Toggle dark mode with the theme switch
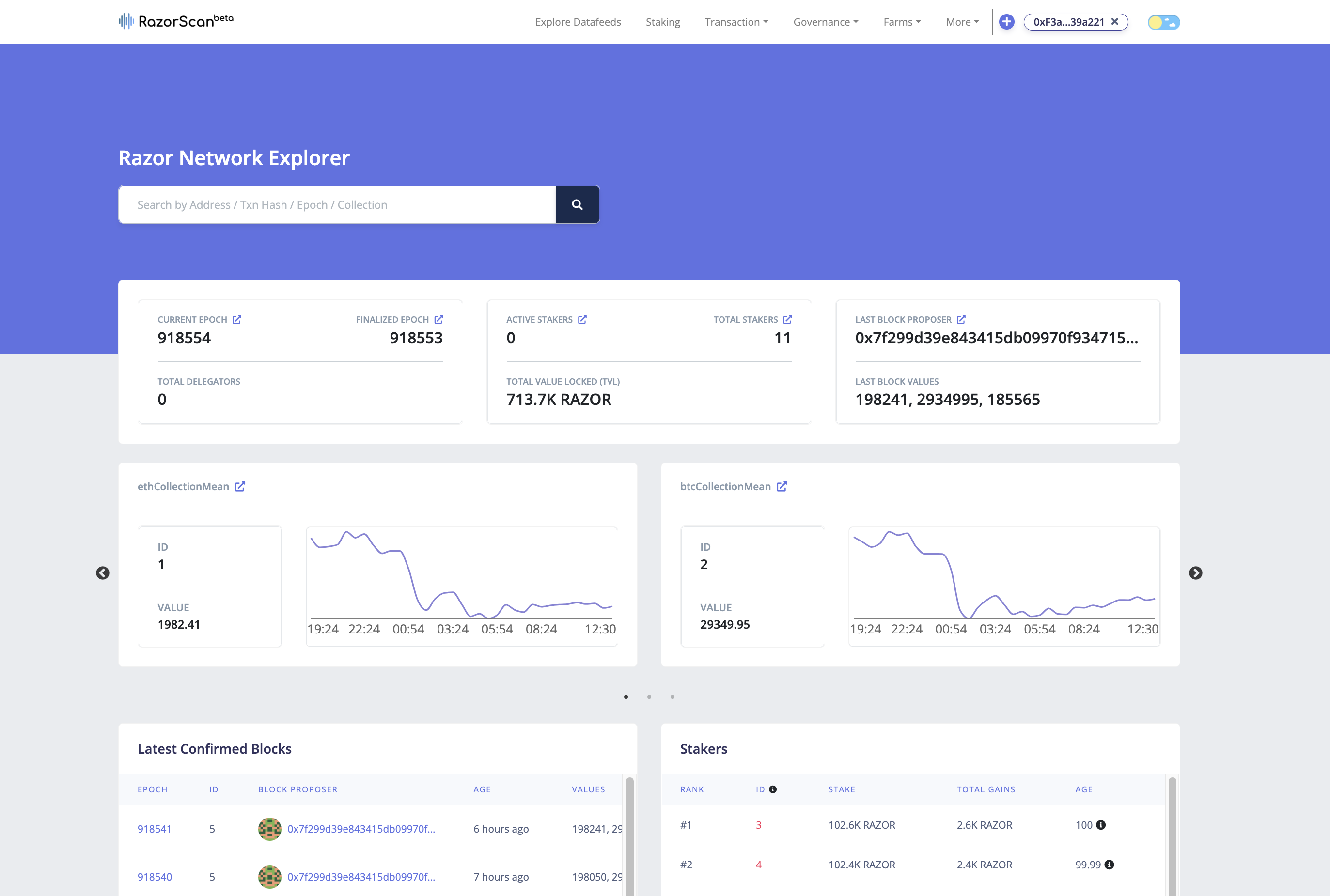Screen dimensions: 1330x896 coord(1163,22)
